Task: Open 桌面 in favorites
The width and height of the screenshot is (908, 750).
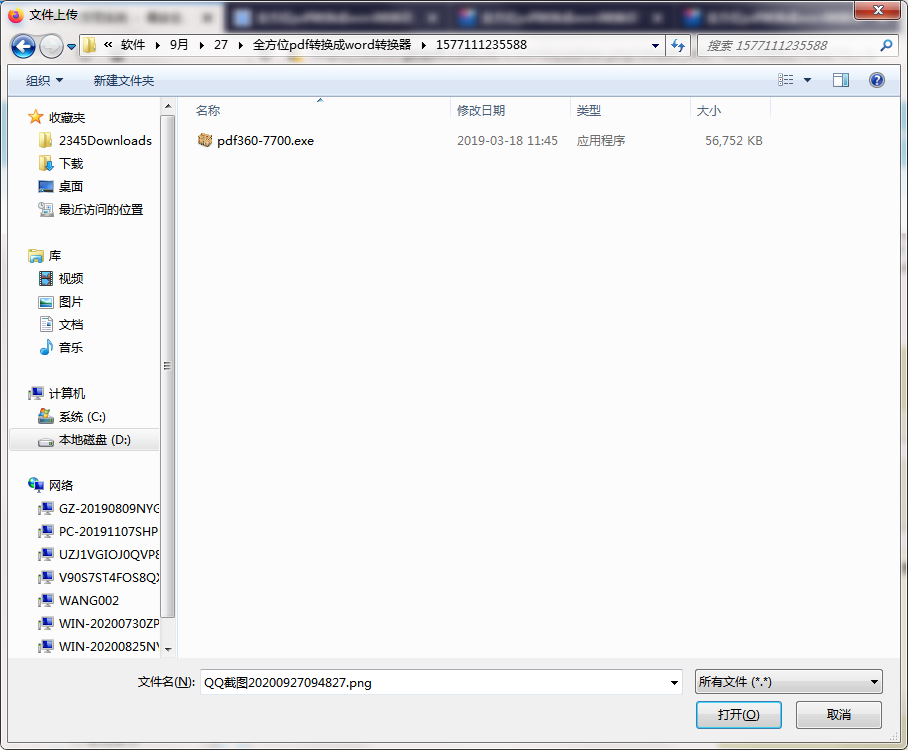Action: (x=71, y=186)
